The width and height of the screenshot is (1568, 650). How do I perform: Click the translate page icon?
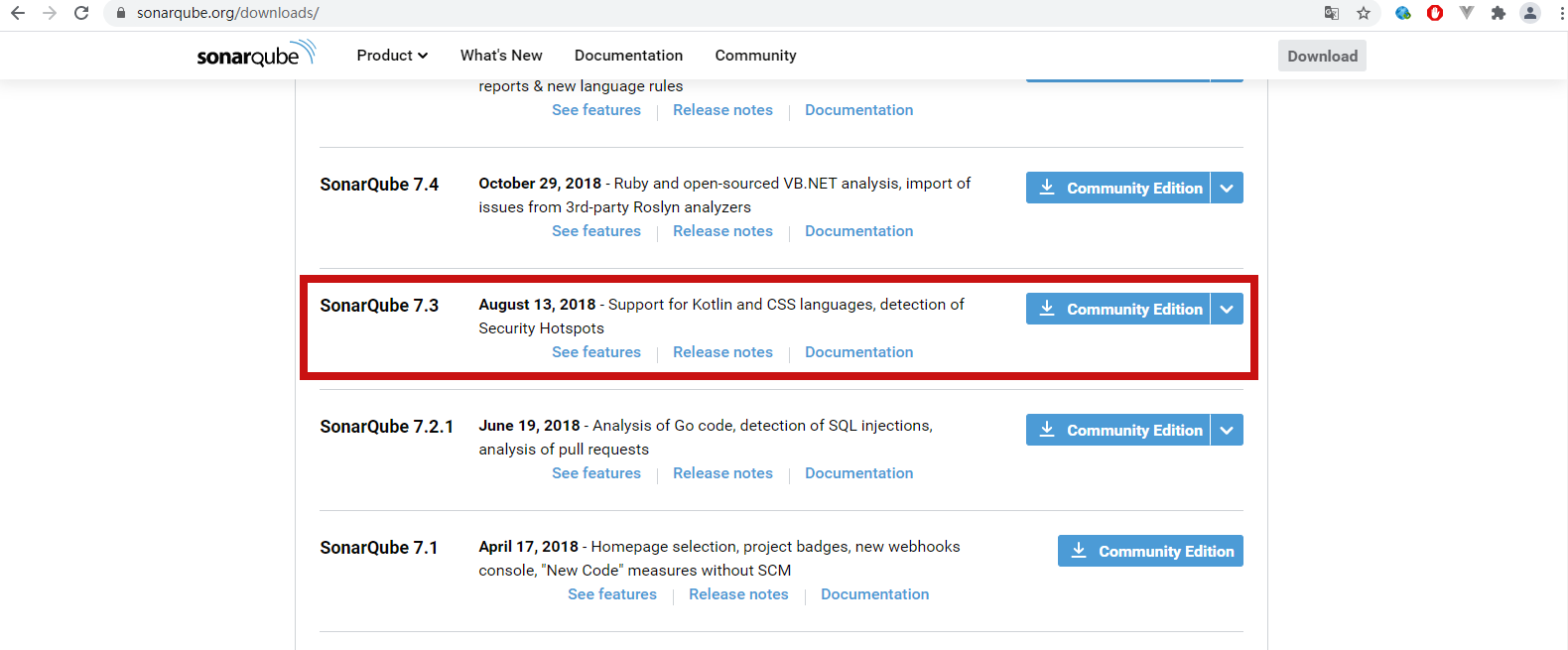[1332, 13]
